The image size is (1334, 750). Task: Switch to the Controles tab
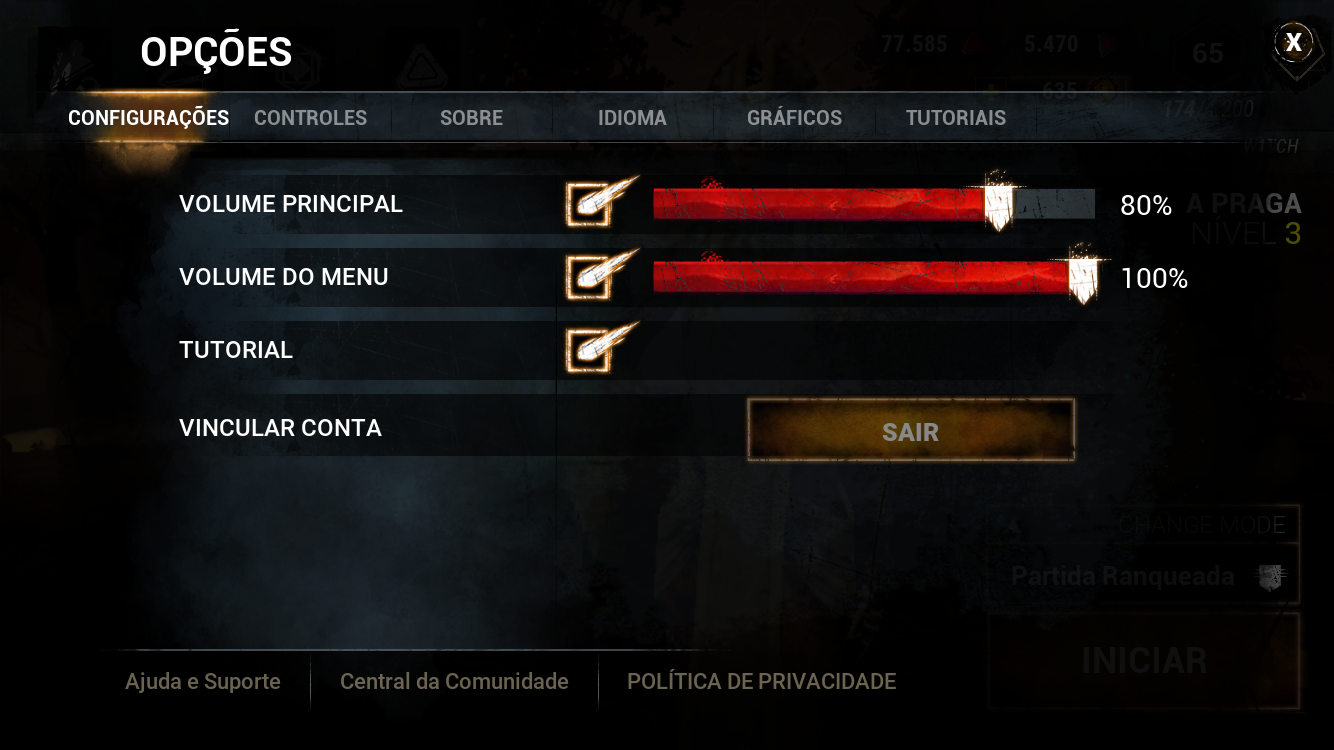(x=310, y=118)
